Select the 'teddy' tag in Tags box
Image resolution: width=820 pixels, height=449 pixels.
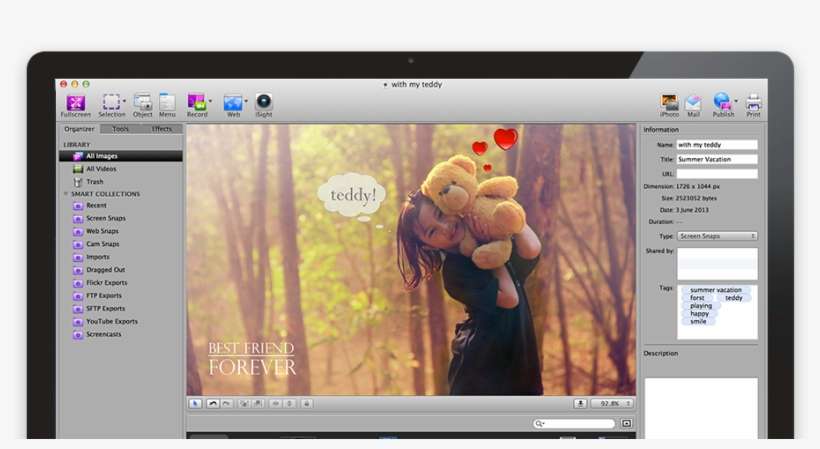click(x=734, y=297)
